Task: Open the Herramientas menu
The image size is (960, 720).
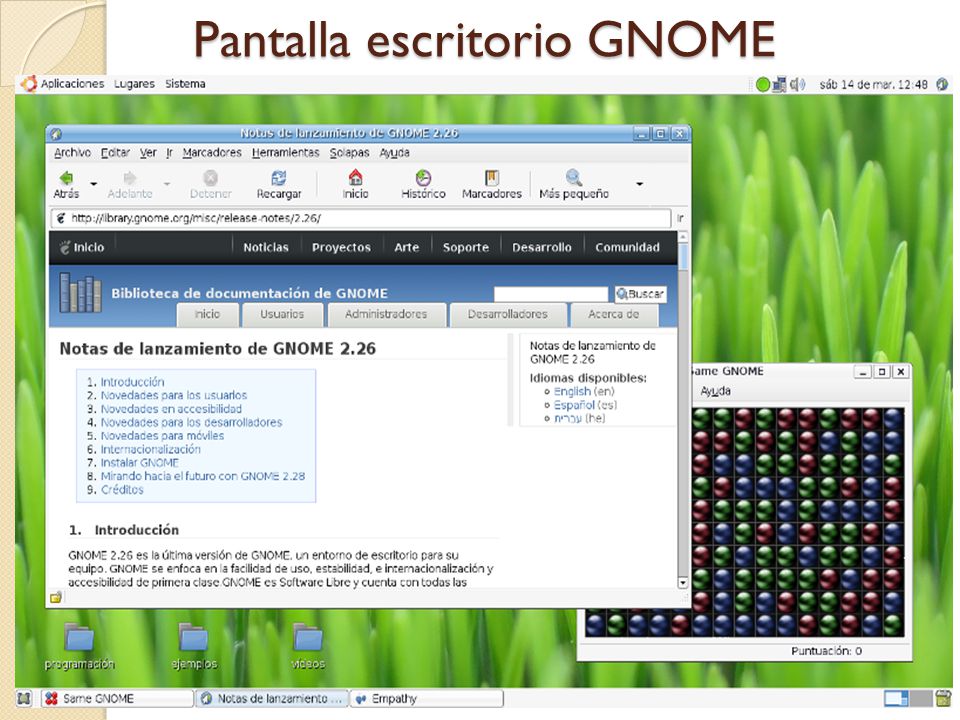Action: click(x=285, y=152)
